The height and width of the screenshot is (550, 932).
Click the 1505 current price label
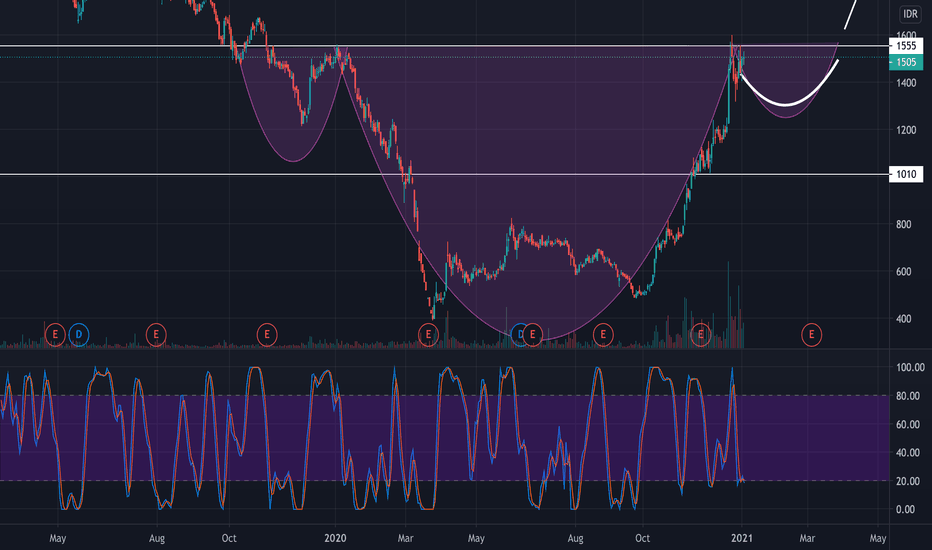(x=906, y=62)
